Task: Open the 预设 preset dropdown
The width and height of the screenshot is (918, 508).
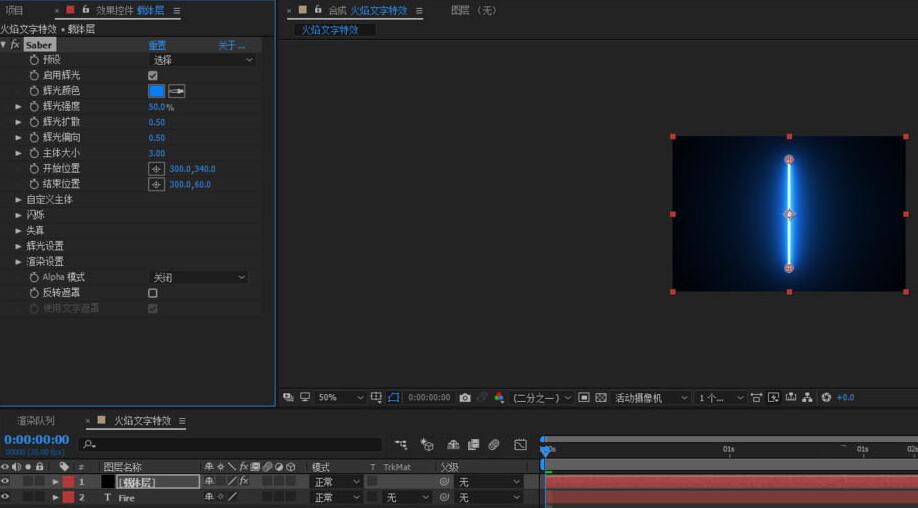Action: (x=203, y=60)
